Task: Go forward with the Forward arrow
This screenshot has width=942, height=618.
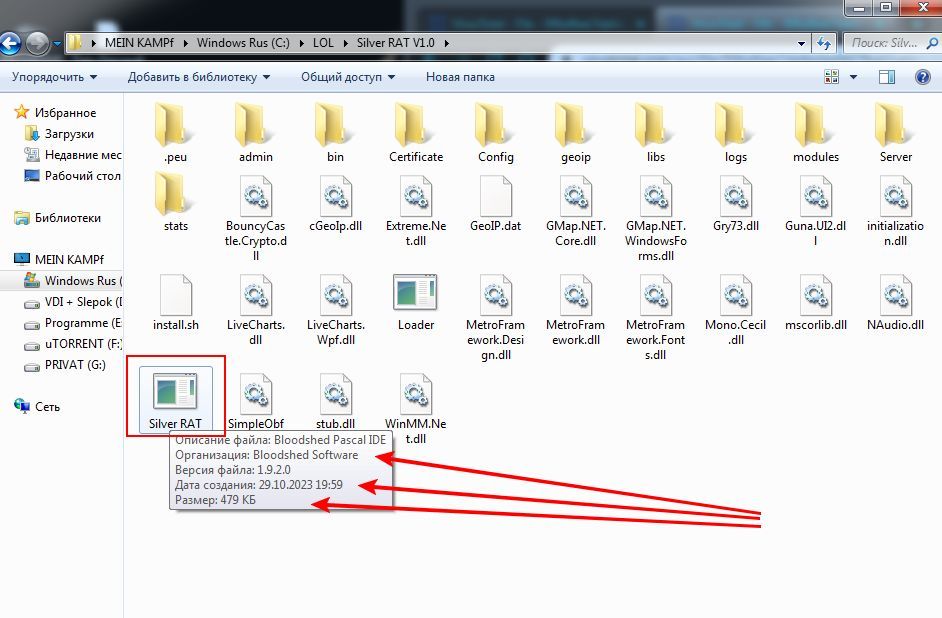Action: pyautogui.click(x=37, y=43)
